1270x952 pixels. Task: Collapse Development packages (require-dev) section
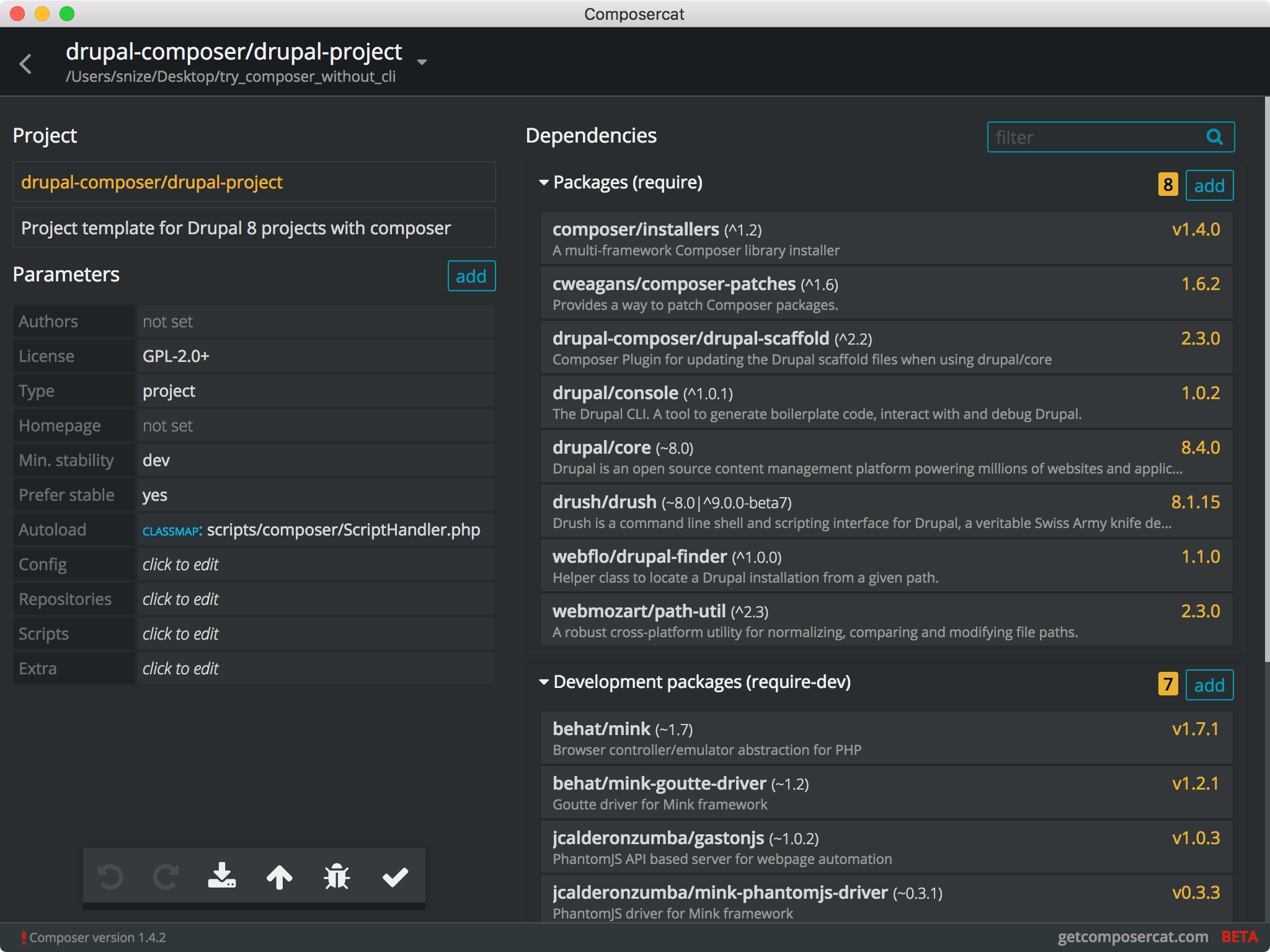(543, 682)
